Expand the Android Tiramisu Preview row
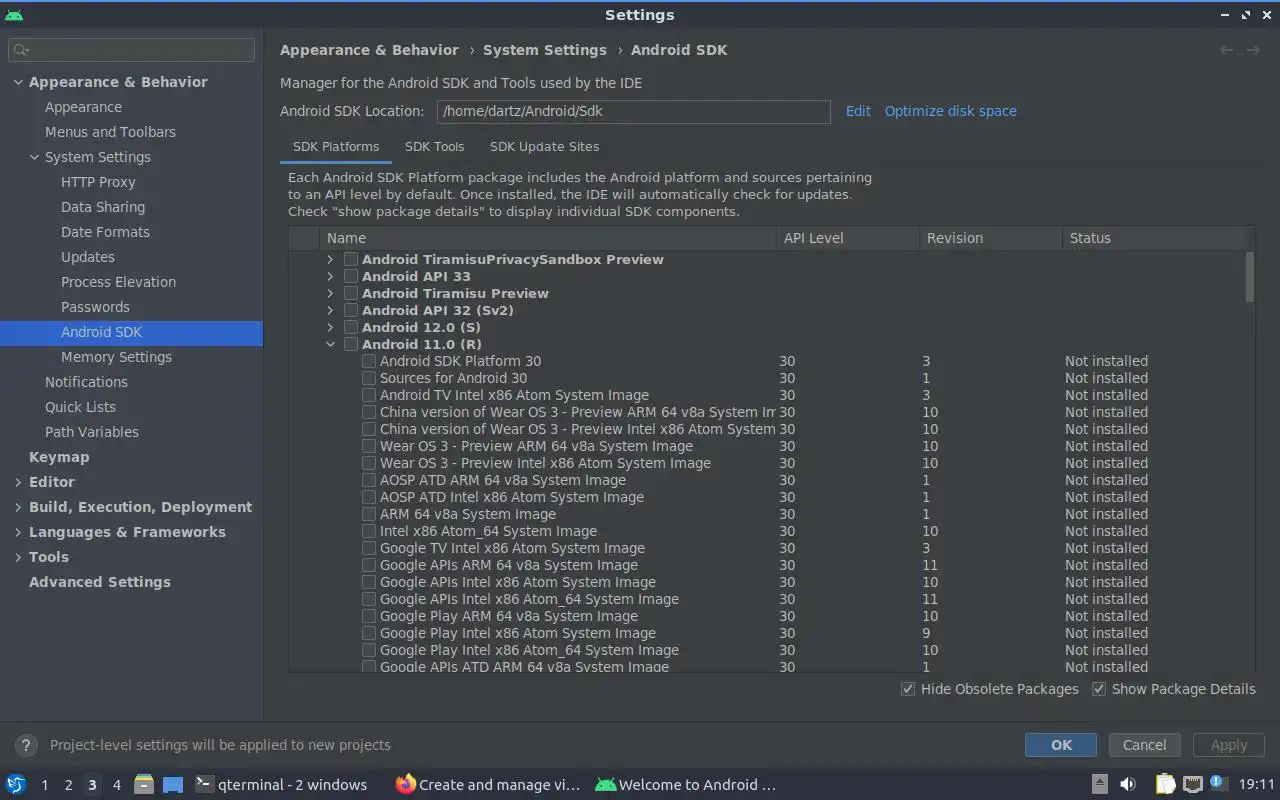Screen dimensions: 1280x800 click(330, 293)
